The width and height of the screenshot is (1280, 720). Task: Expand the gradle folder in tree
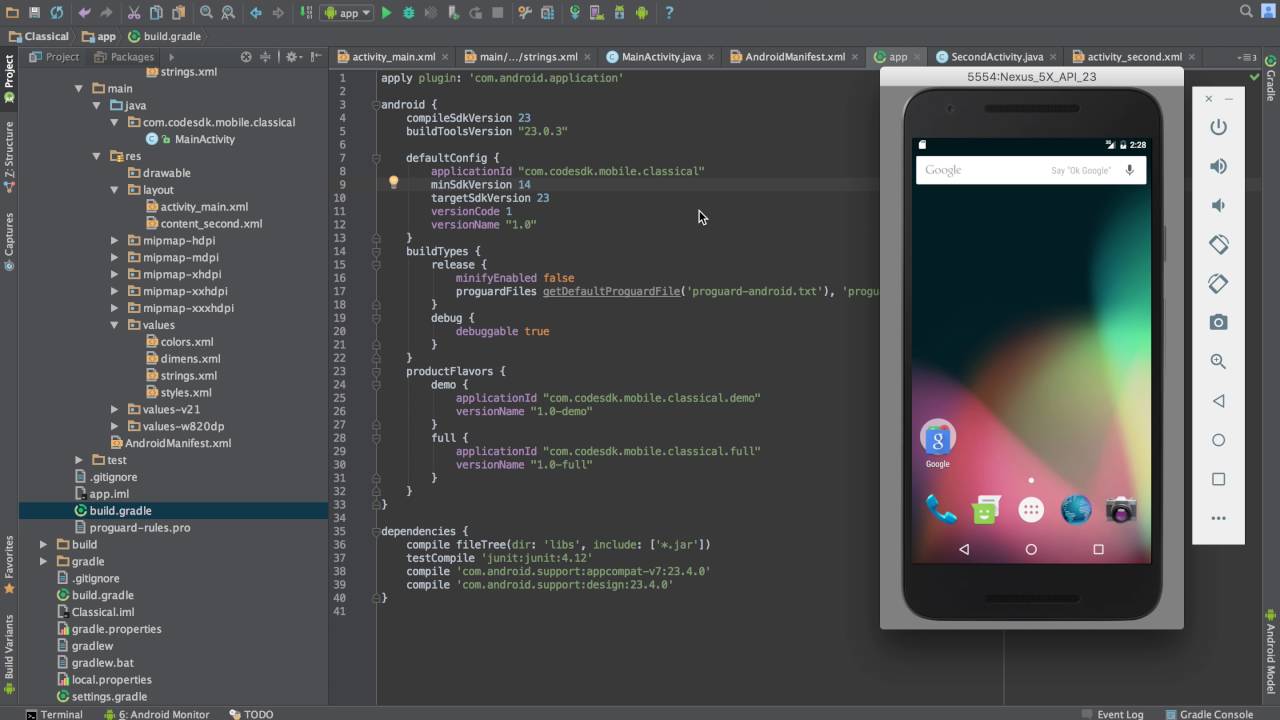(43, 561)
